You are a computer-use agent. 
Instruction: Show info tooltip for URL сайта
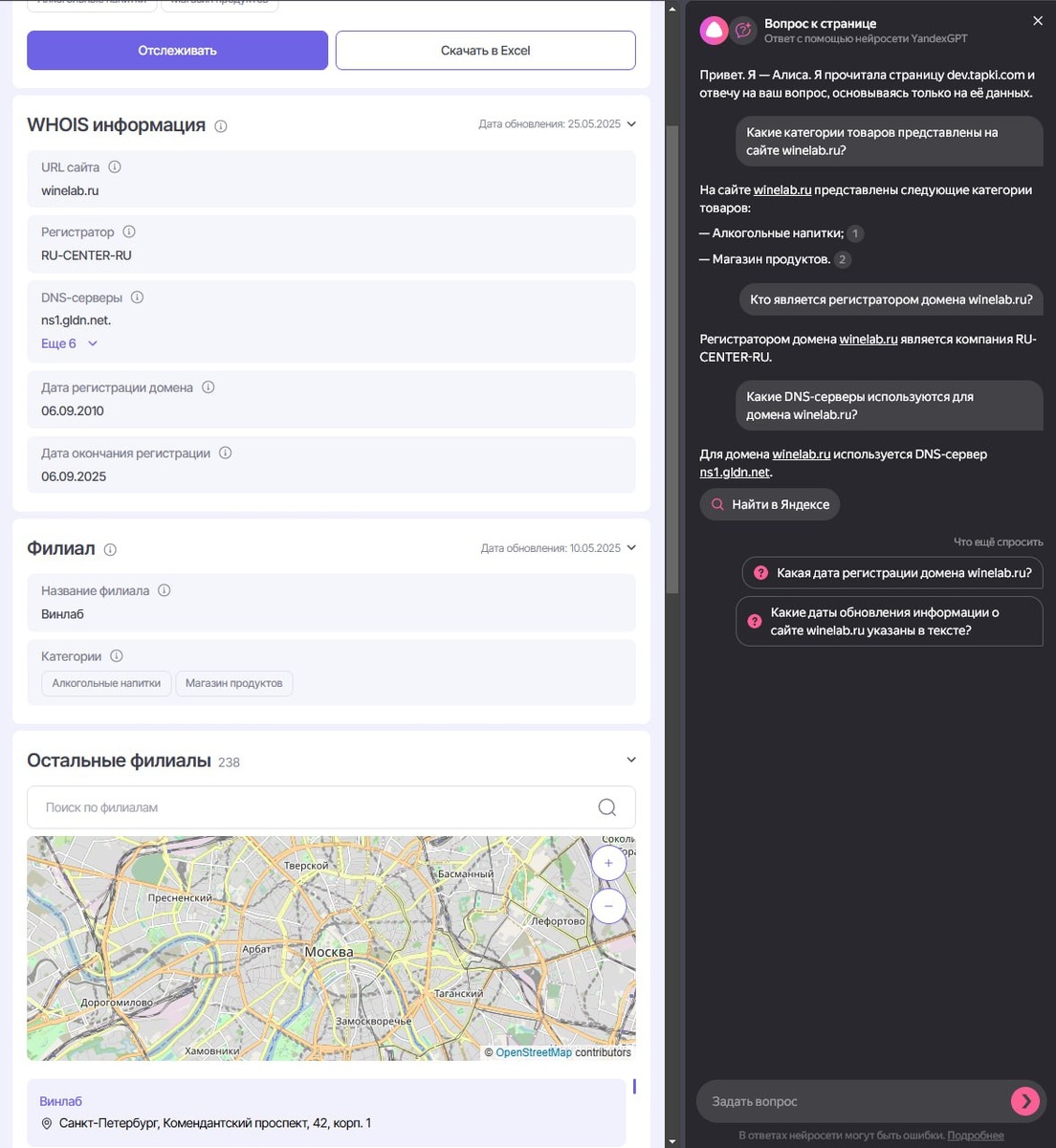pos(115,167)
